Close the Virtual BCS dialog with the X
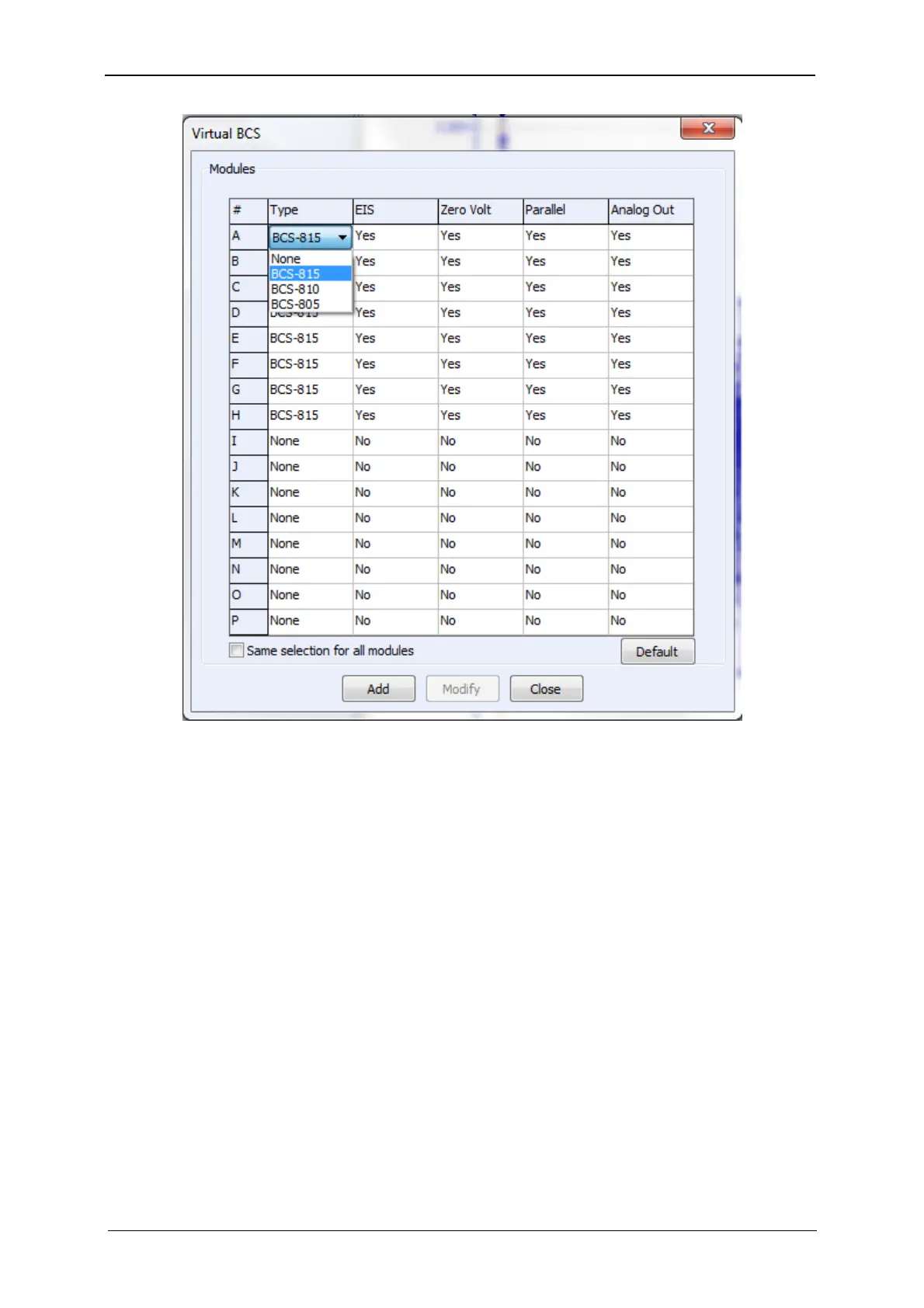 pos(707,128)
